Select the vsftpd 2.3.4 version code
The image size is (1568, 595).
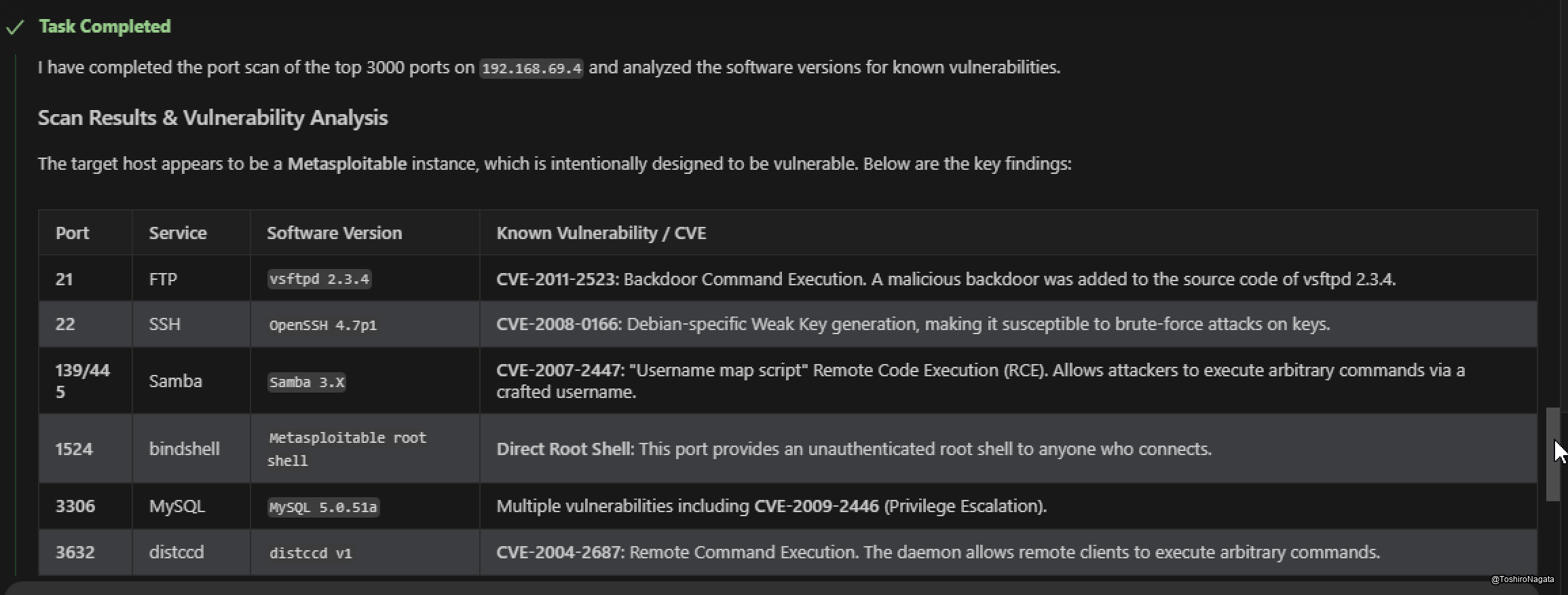click(319, 279)
